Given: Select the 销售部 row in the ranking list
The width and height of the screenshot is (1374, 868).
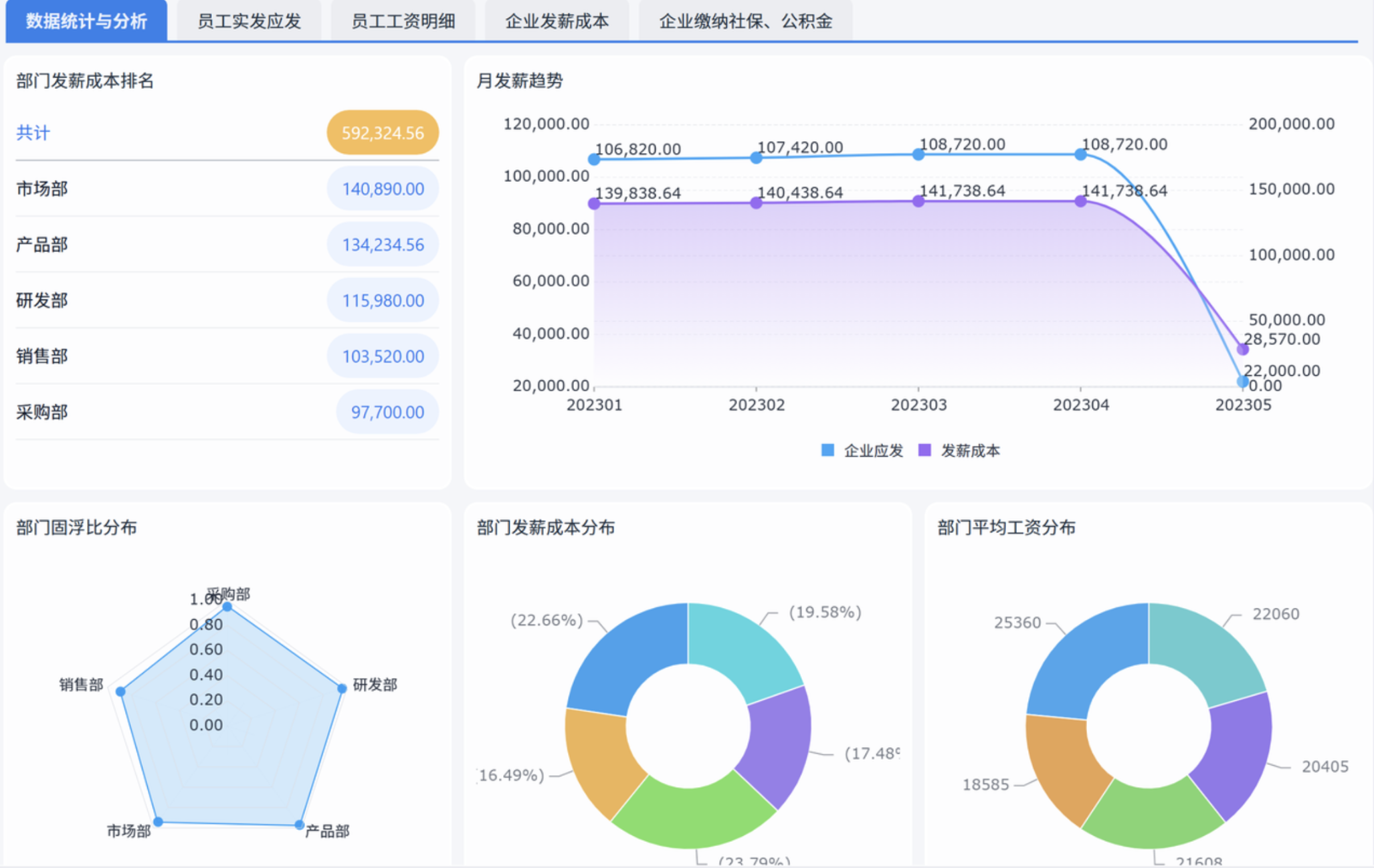Looking at the screenshot, I should coord(227,356).
